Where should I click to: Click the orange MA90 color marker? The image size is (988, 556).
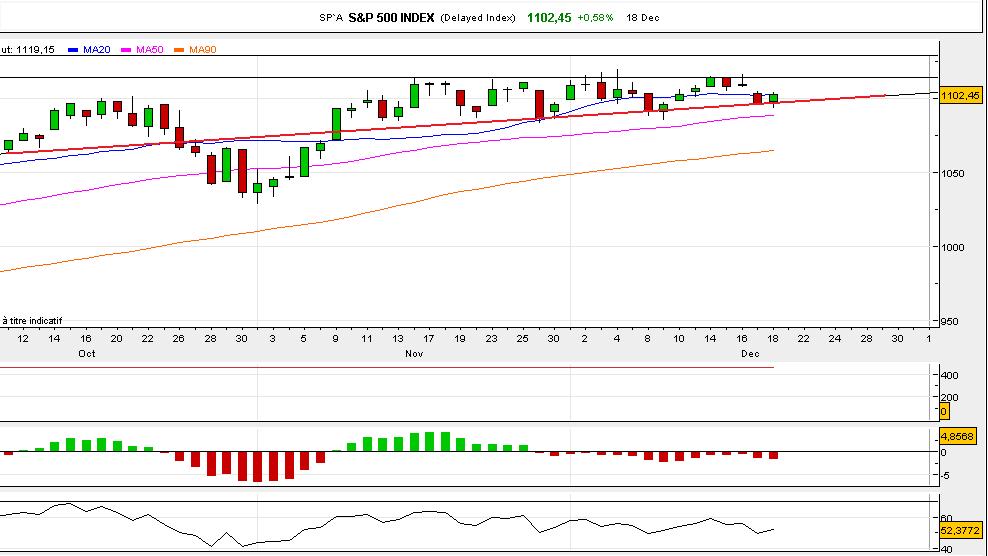[179, 50]
